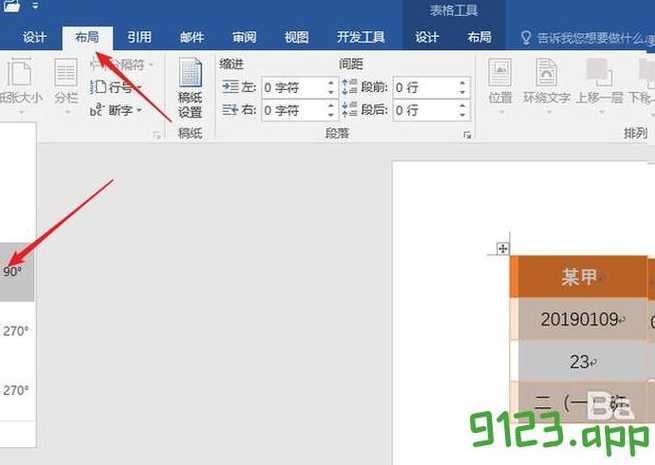This screenshot has width=655, height=465.
Task: Decrease 段前 spacing with down arrow
Action: pyautogui.click(x=462, y=92)
